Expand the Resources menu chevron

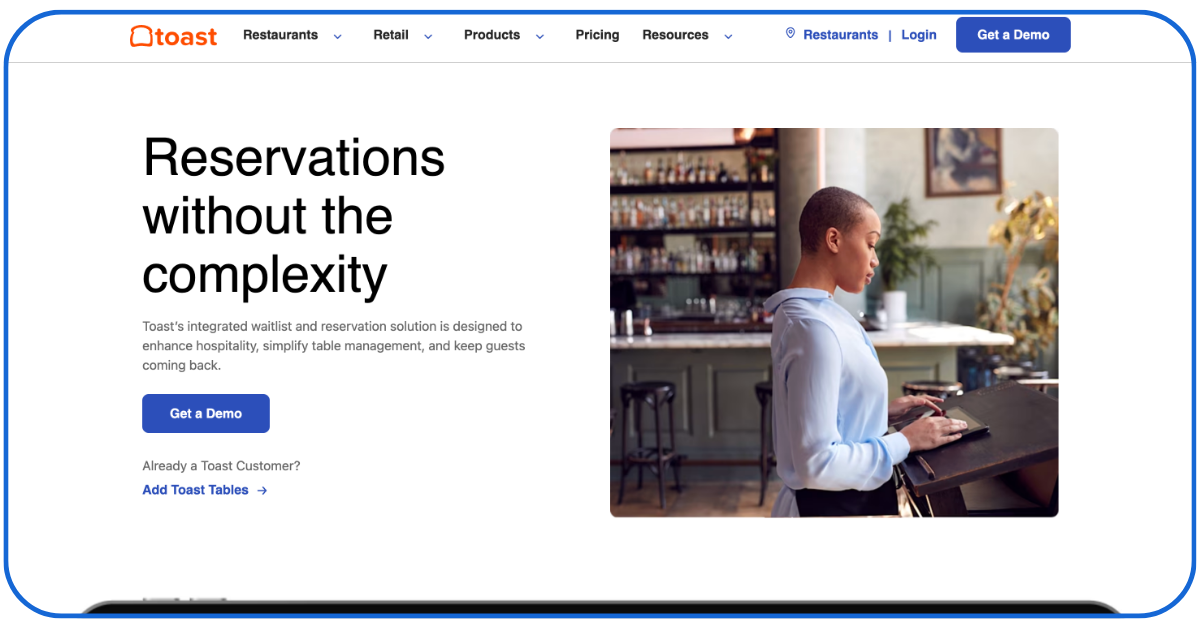pos(728,36)
